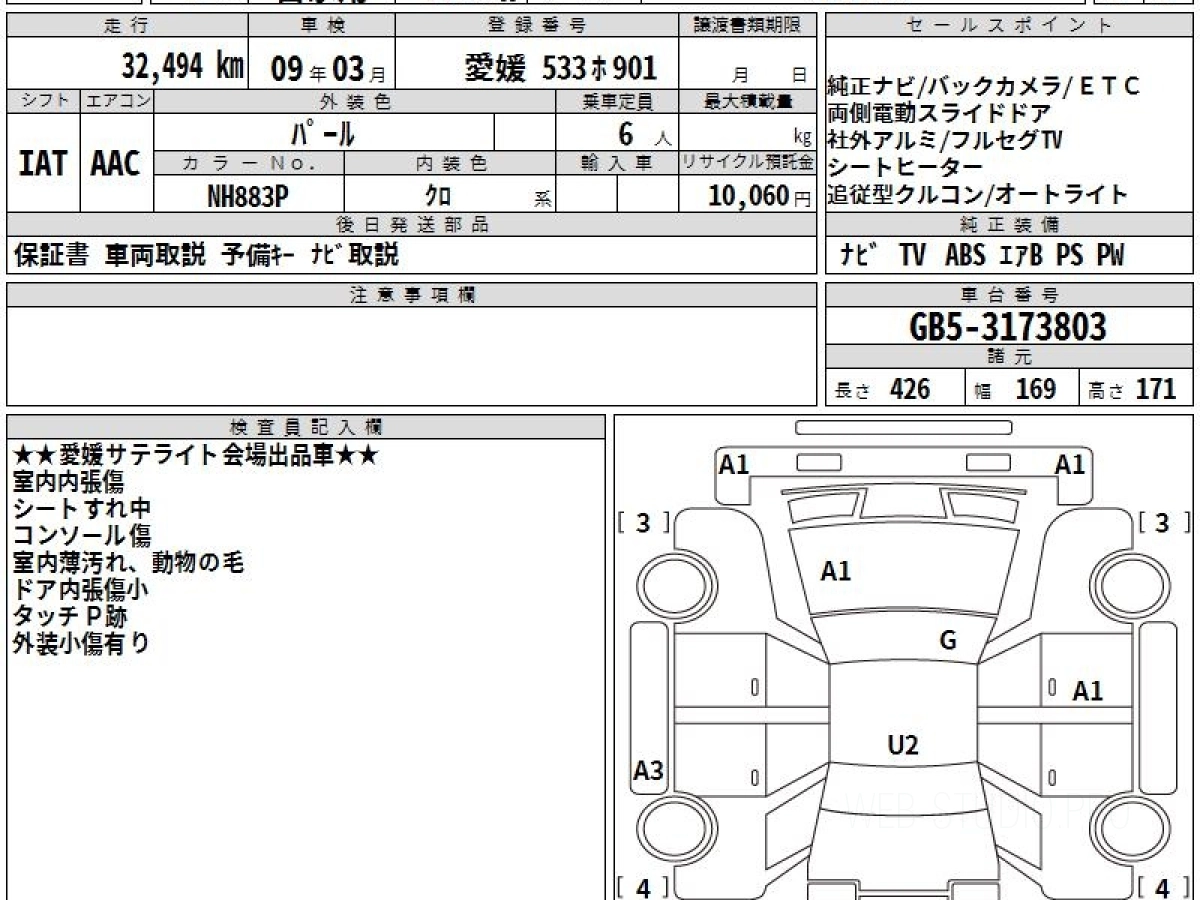The height and width of the screenshot is (900, 1200).
Task: Click the 検査員記入欄 header
Action: (306, 426)
